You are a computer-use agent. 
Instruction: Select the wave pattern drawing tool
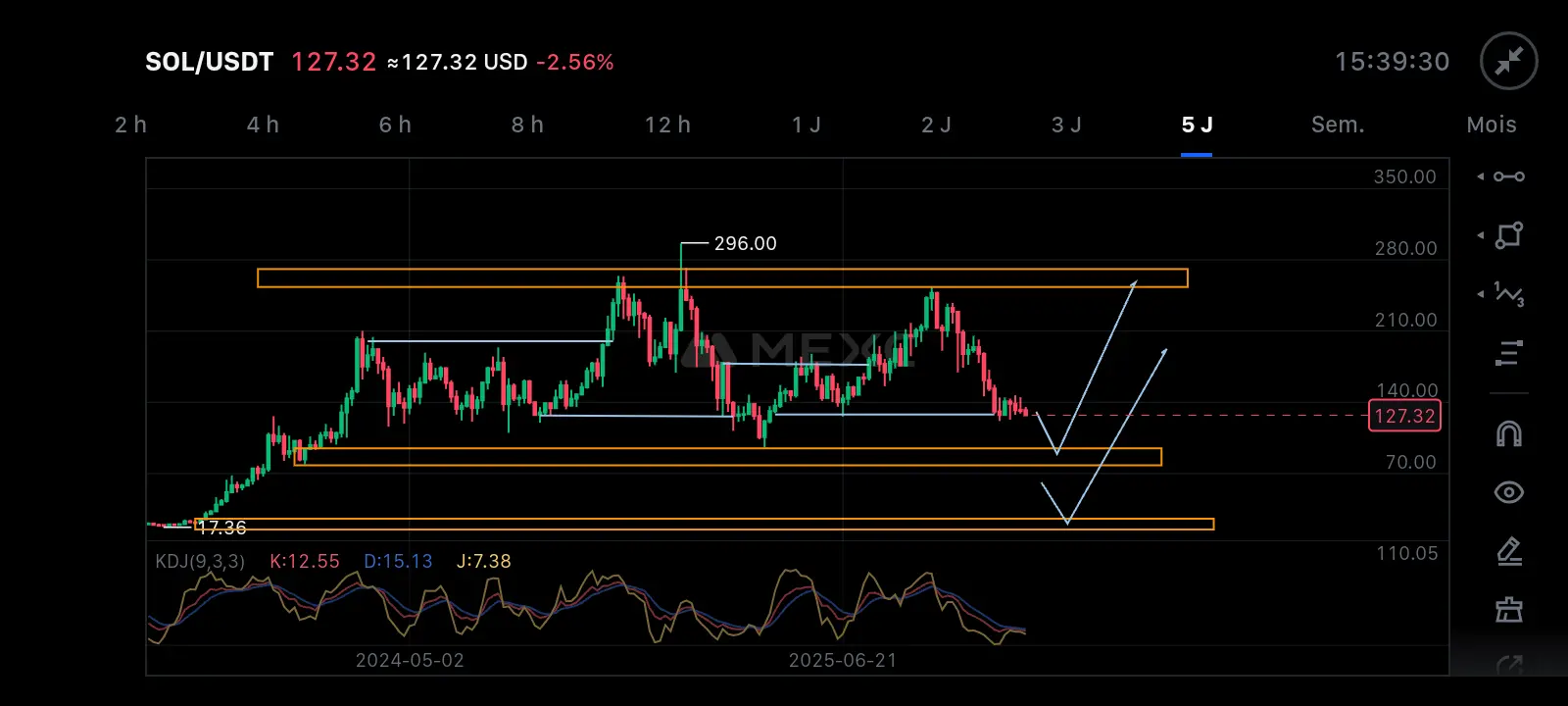point(1509,294)
